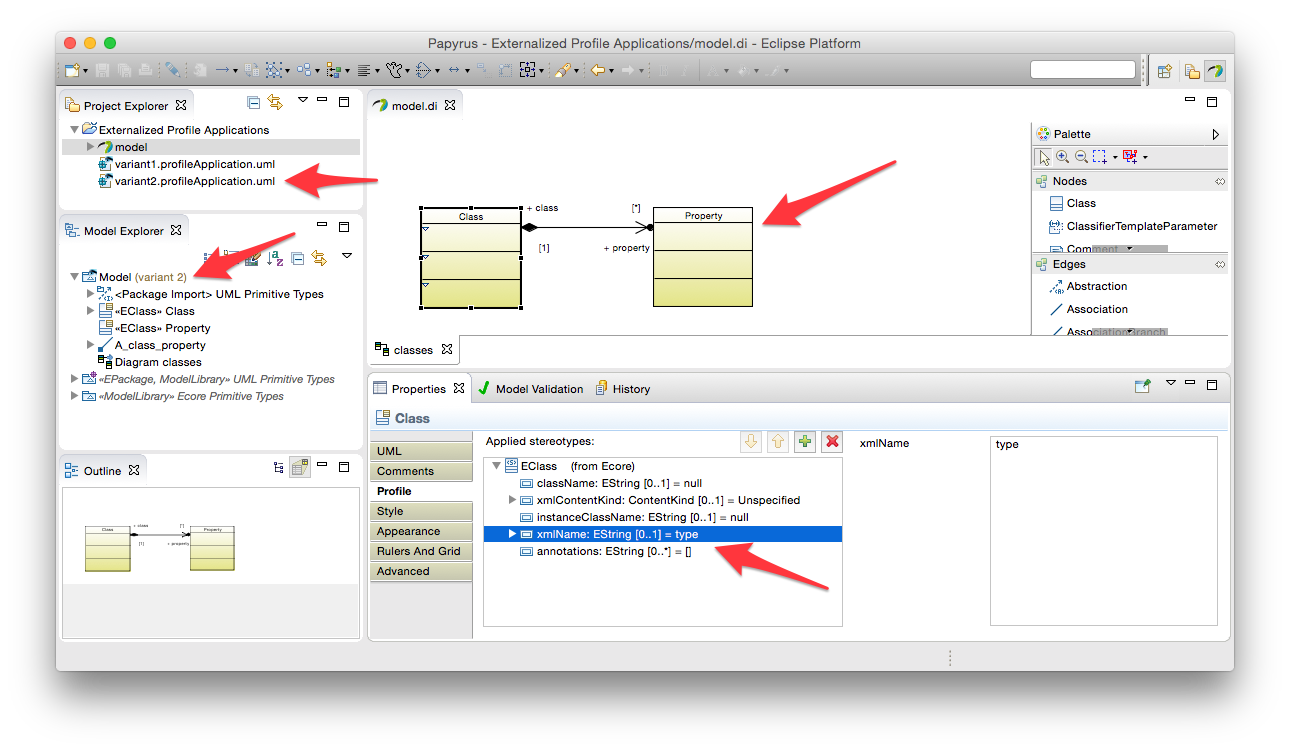
Task: Collapse the Palette with its arrow button
Action: pos(1216,134)
